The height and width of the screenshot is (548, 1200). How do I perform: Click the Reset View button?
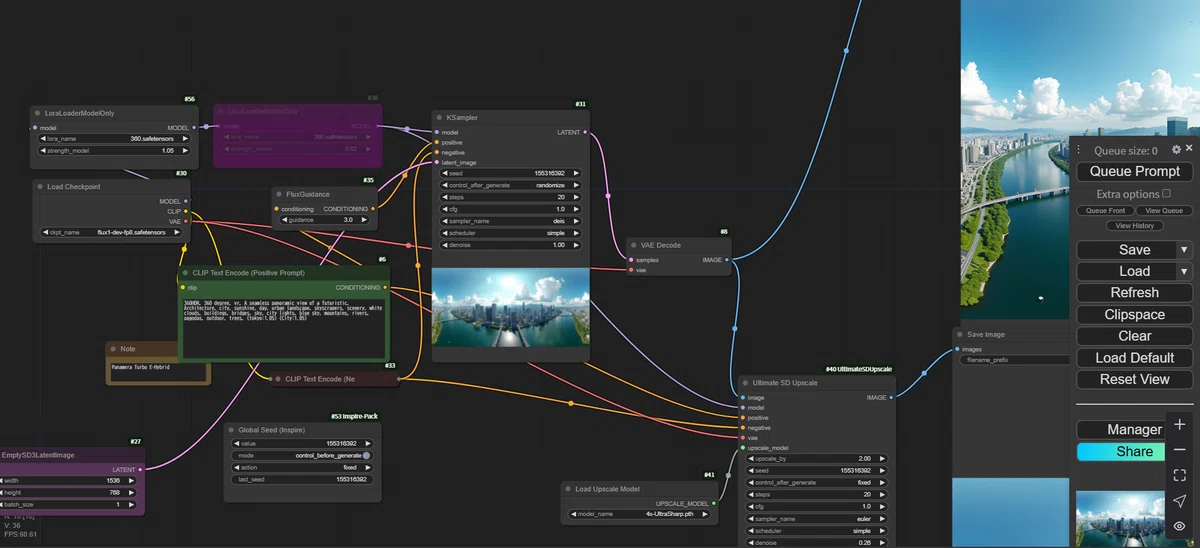pos(1134,379)
